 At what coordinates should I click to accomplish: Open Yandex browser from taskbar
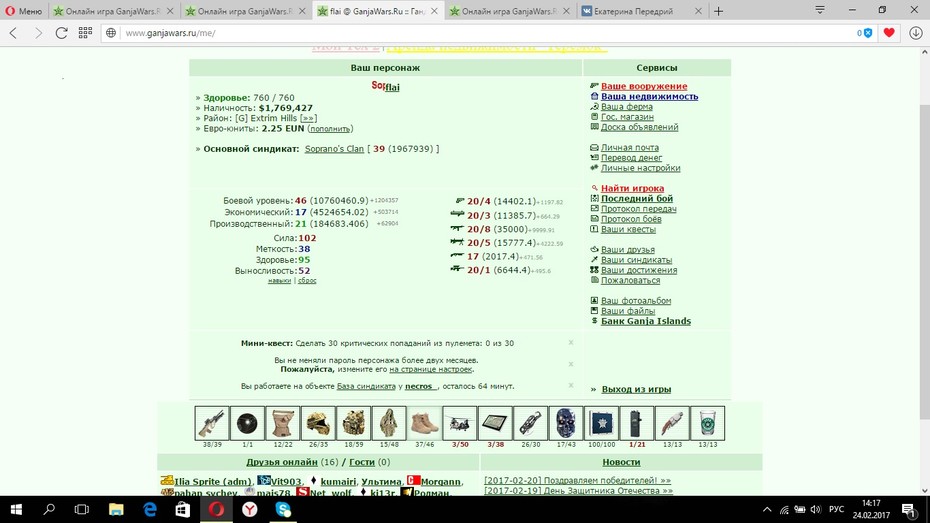(250, 509)
